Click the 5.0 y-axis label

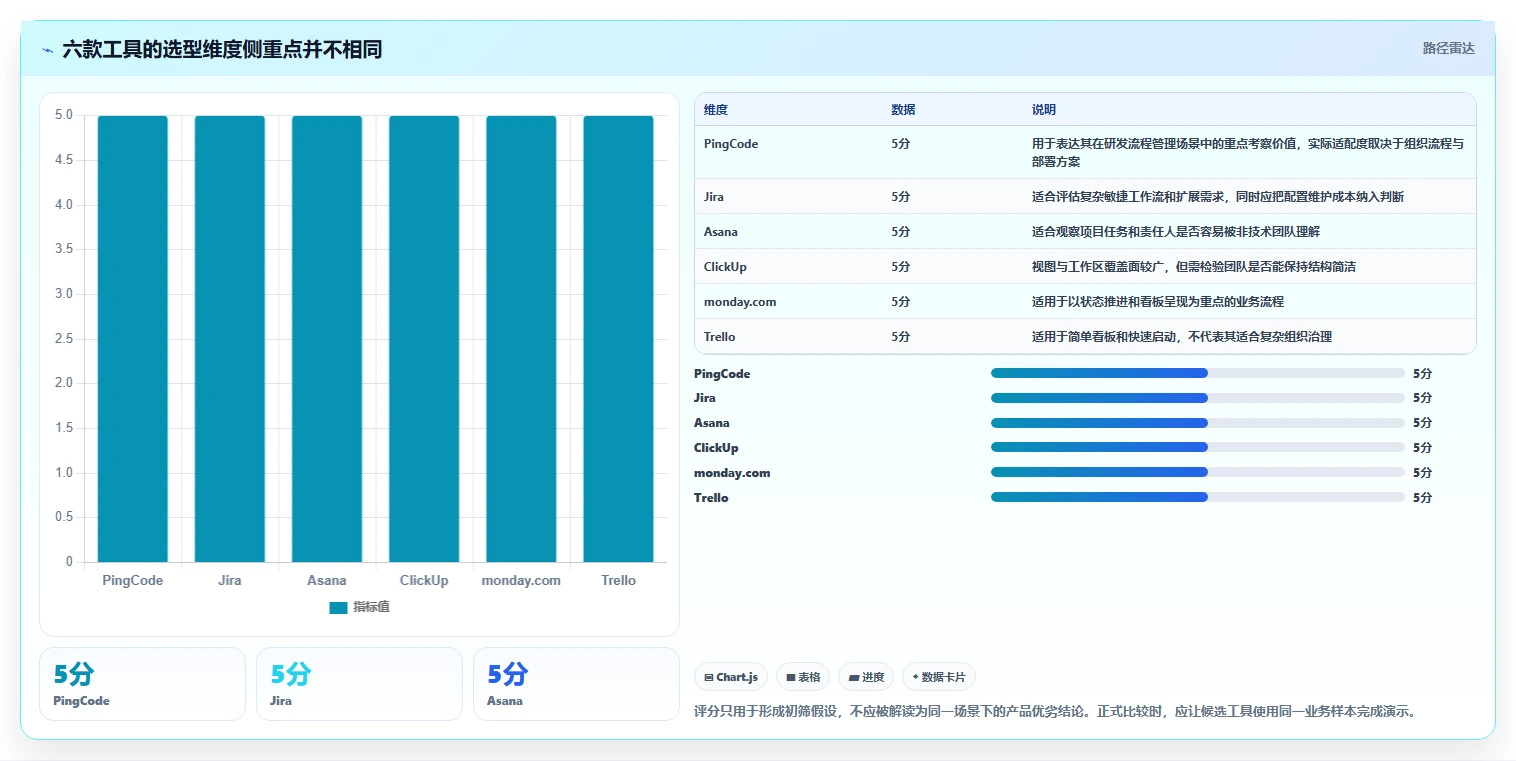coord(63,115)
